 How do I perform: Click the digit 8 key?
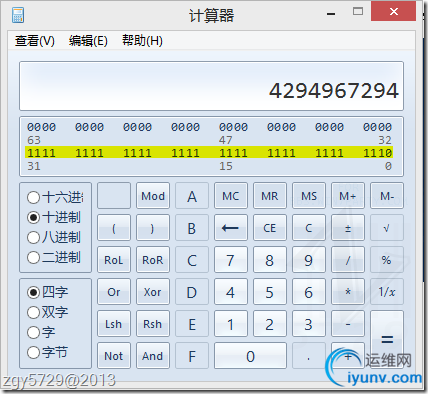(270, 260)
